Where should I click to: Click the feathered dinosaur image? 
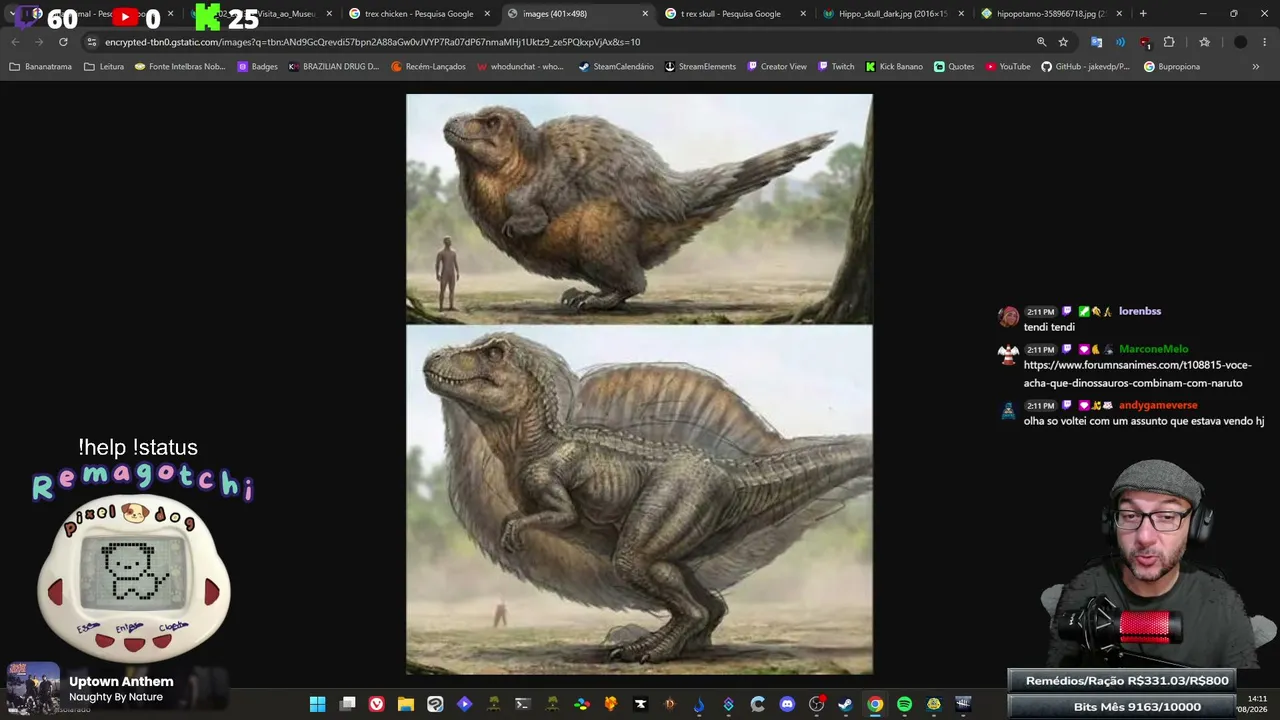tap(639, 384)
